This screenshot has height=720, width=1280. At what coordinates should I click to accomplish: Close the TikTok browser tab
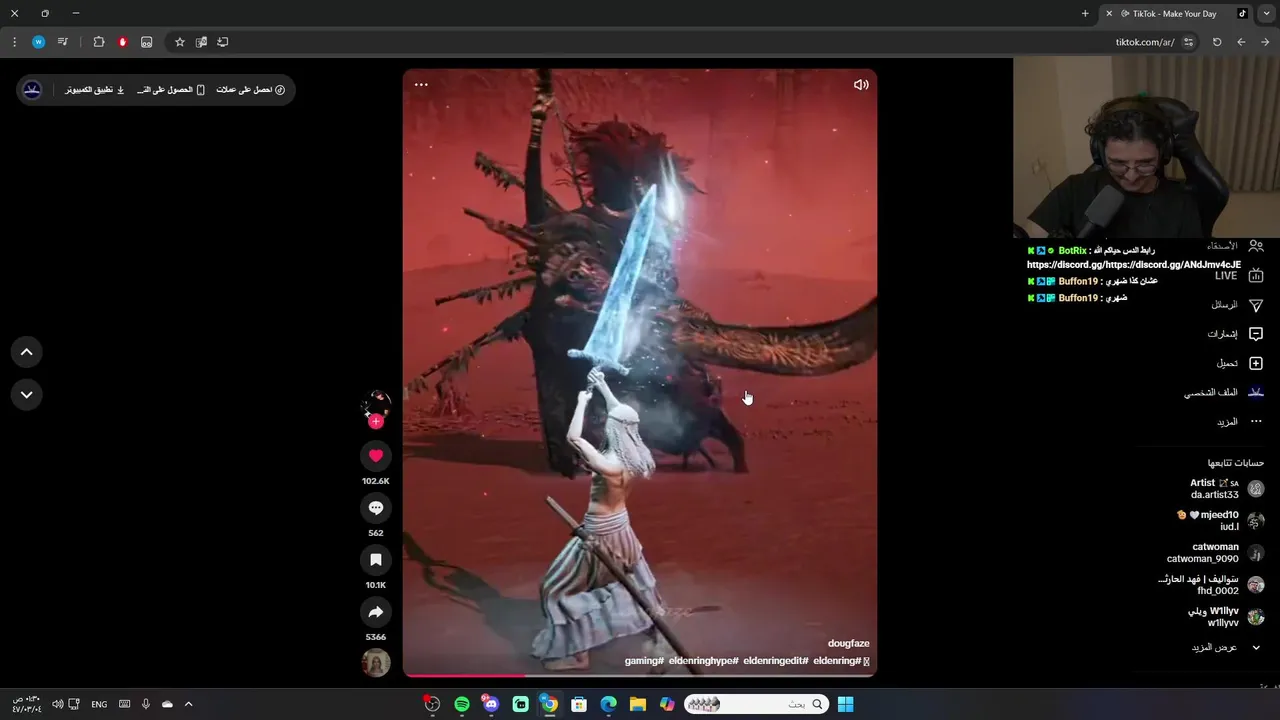1108,14
